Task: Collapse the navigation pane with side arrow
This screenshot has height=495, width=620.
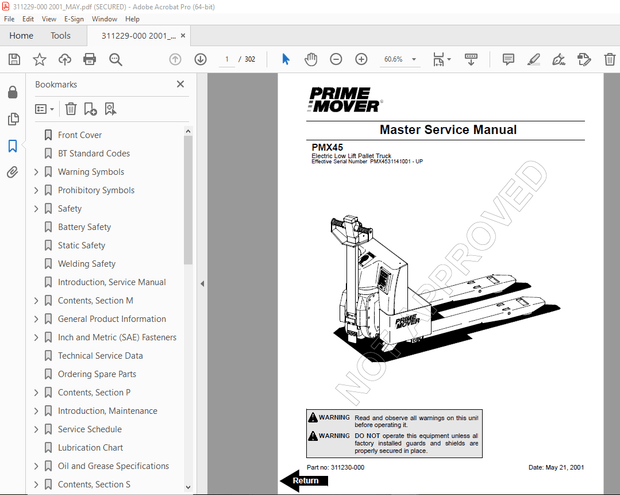Action: 202,283
